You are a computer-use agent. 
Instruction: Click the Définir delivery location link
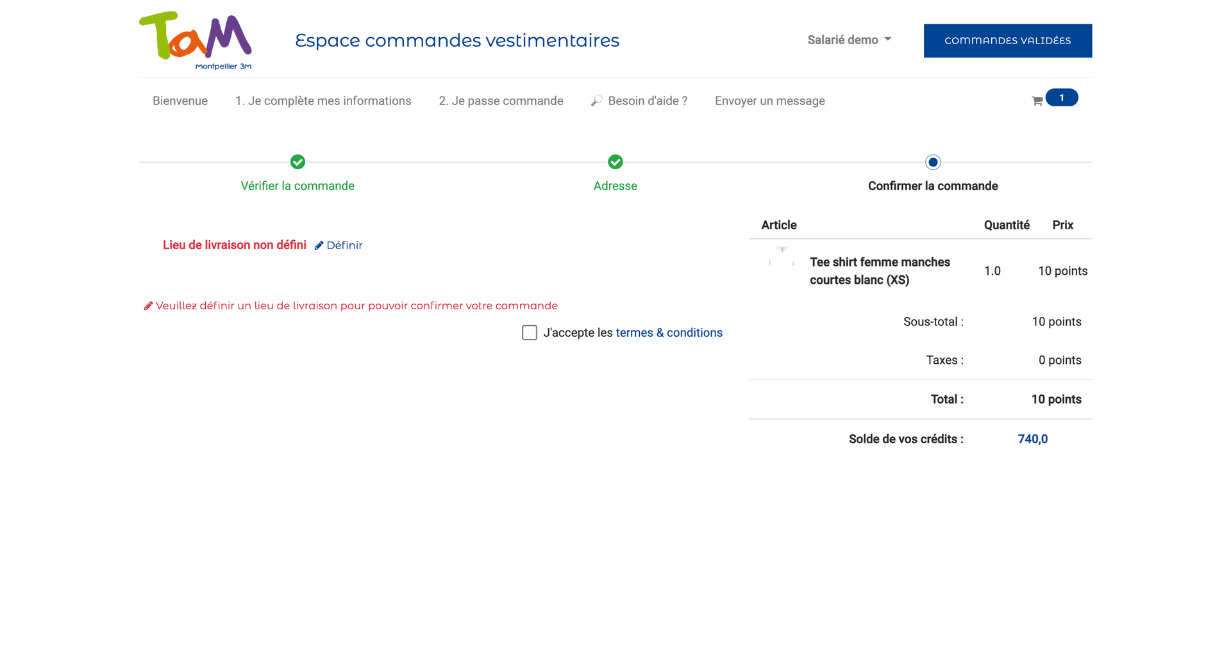(x=344, y=246)
